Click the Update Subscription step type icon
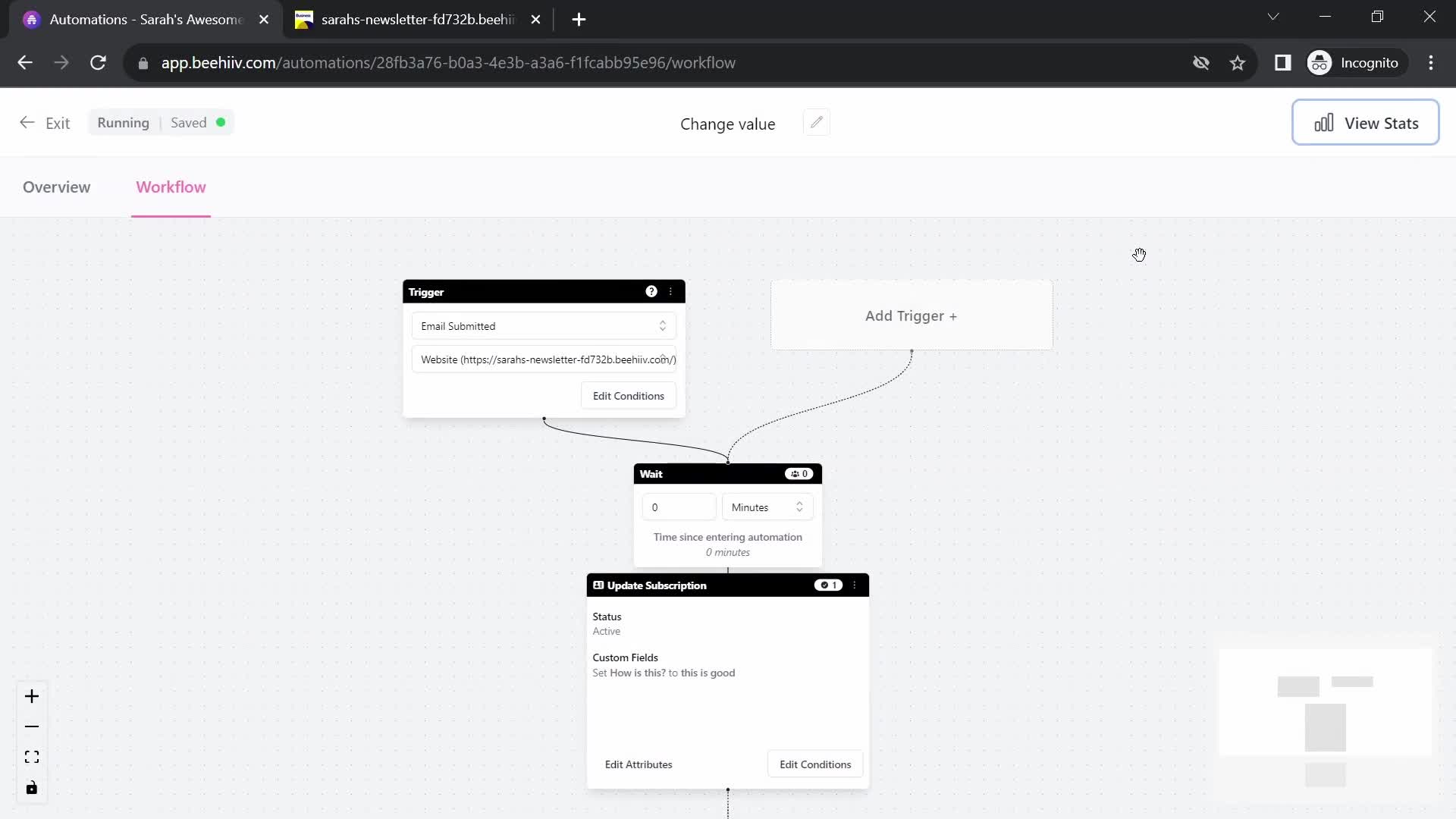Viewport: 1456px width, 819px height. (x=598, y=585)
